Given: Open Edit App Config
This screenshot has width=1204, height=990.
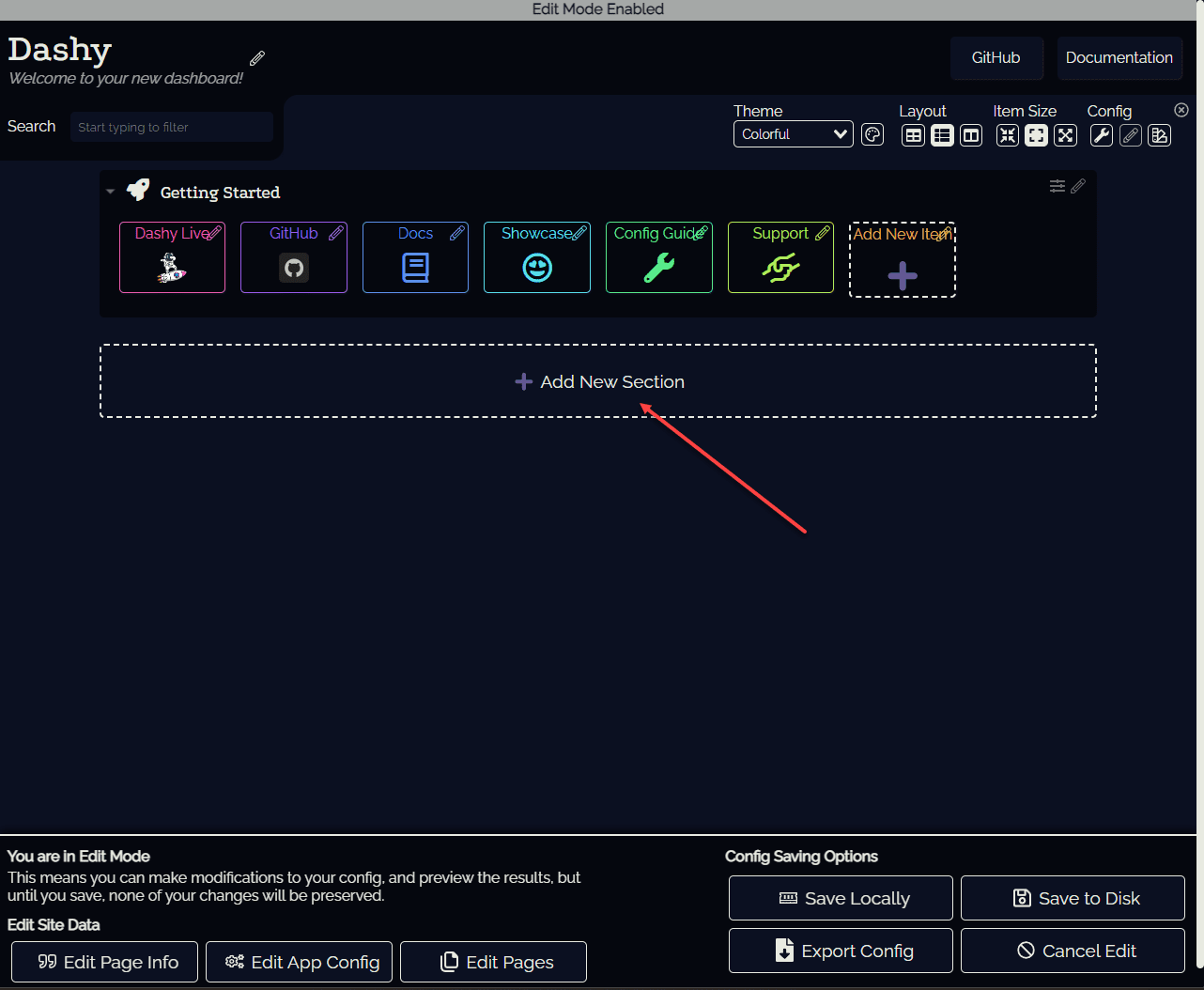Looking at the screenshot, I should [x=299, y=962].
